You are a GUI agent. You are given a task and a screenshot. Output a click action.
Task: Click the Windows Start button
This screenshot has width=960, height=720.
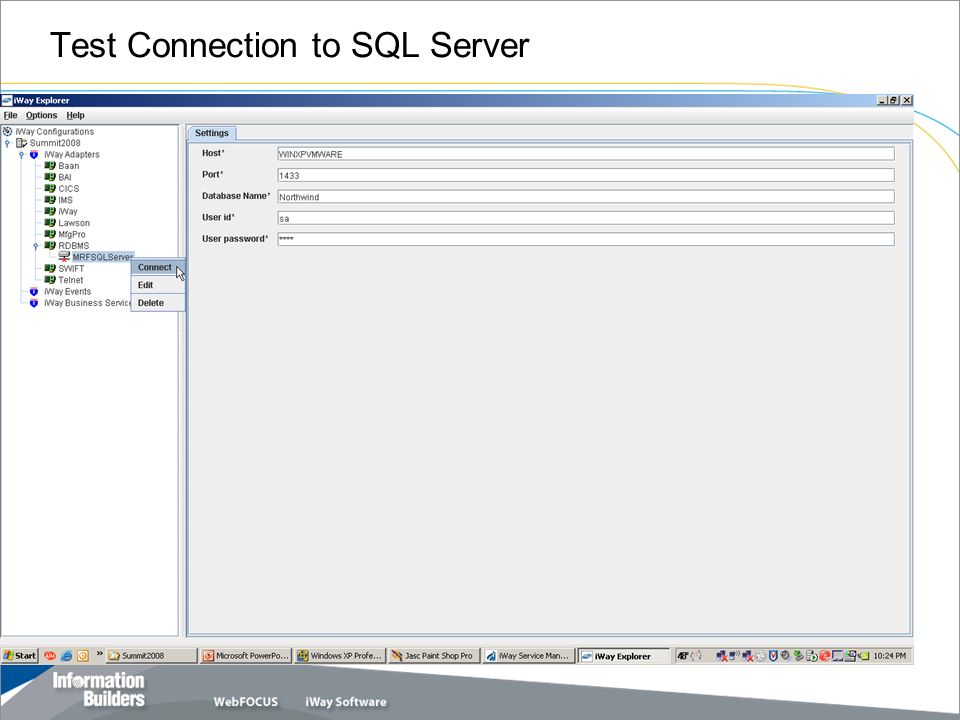point(20,656)
